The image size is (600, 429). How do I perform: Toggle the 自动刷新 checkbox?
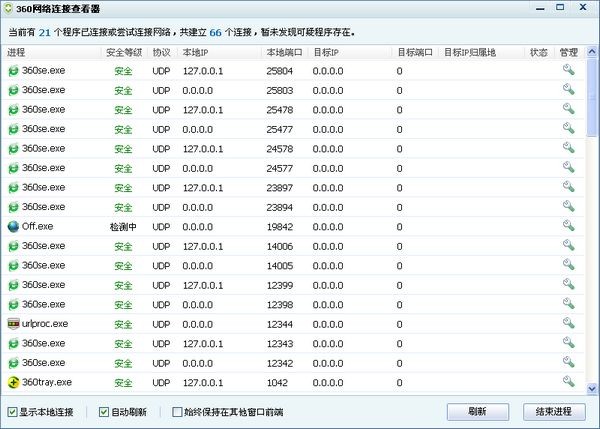pyautogui.click(x=104, y=411)
